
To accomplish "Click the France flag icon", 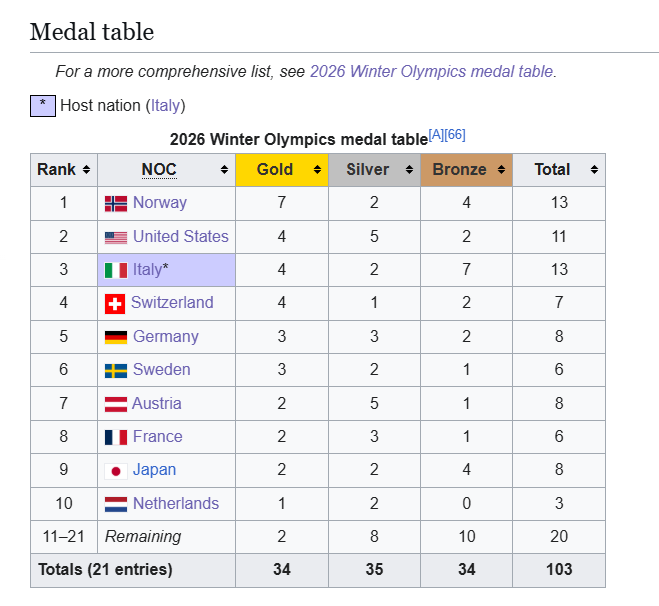I will (x=116, y=437).
